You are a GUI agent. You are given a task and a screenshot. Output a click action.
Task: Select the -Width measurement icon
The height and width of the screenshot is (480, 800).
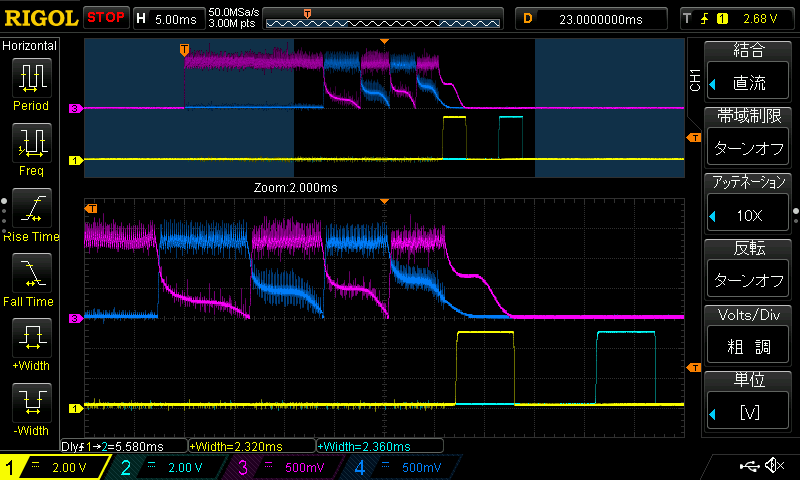point(31,402)
